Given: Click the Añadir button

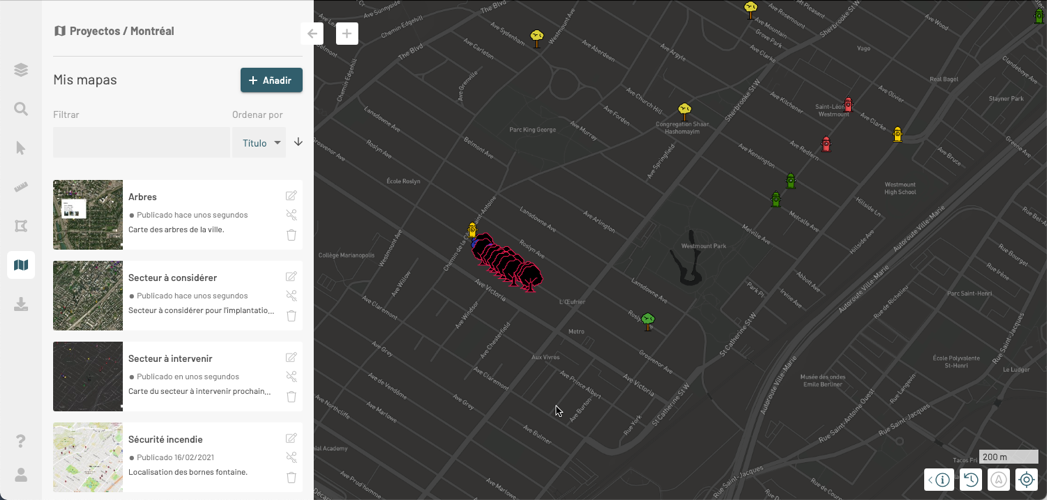Looking at the screenshot, I should [271, 80].
